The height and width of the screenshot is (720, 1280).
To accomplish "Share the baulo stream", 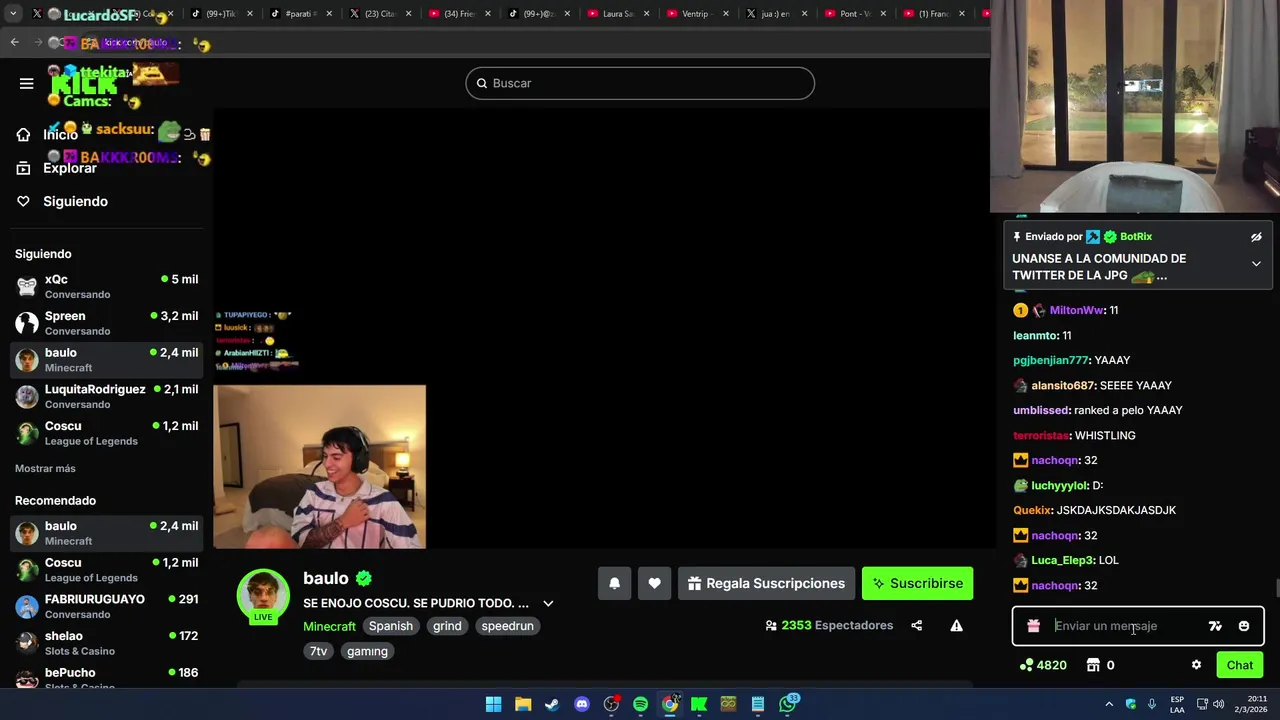I will [x=916, y=626].
